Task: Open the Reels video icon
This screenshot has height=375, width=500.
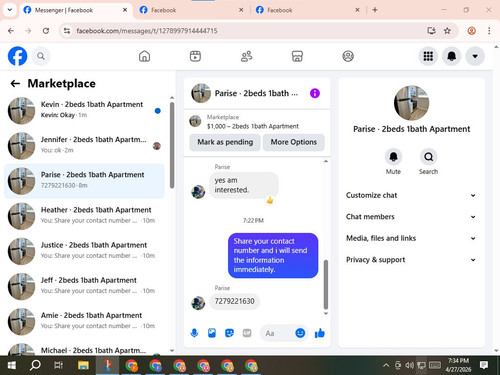Action: [195, 56]
